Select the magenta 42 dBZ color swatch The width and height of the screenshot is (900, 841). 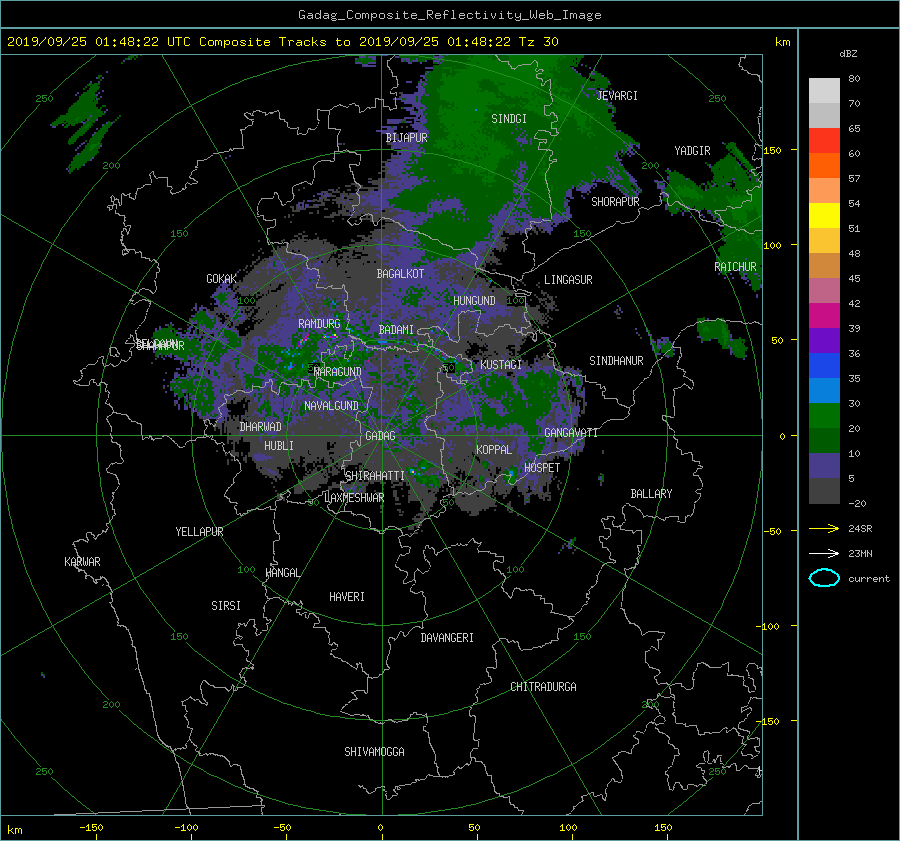pos(824,315)
